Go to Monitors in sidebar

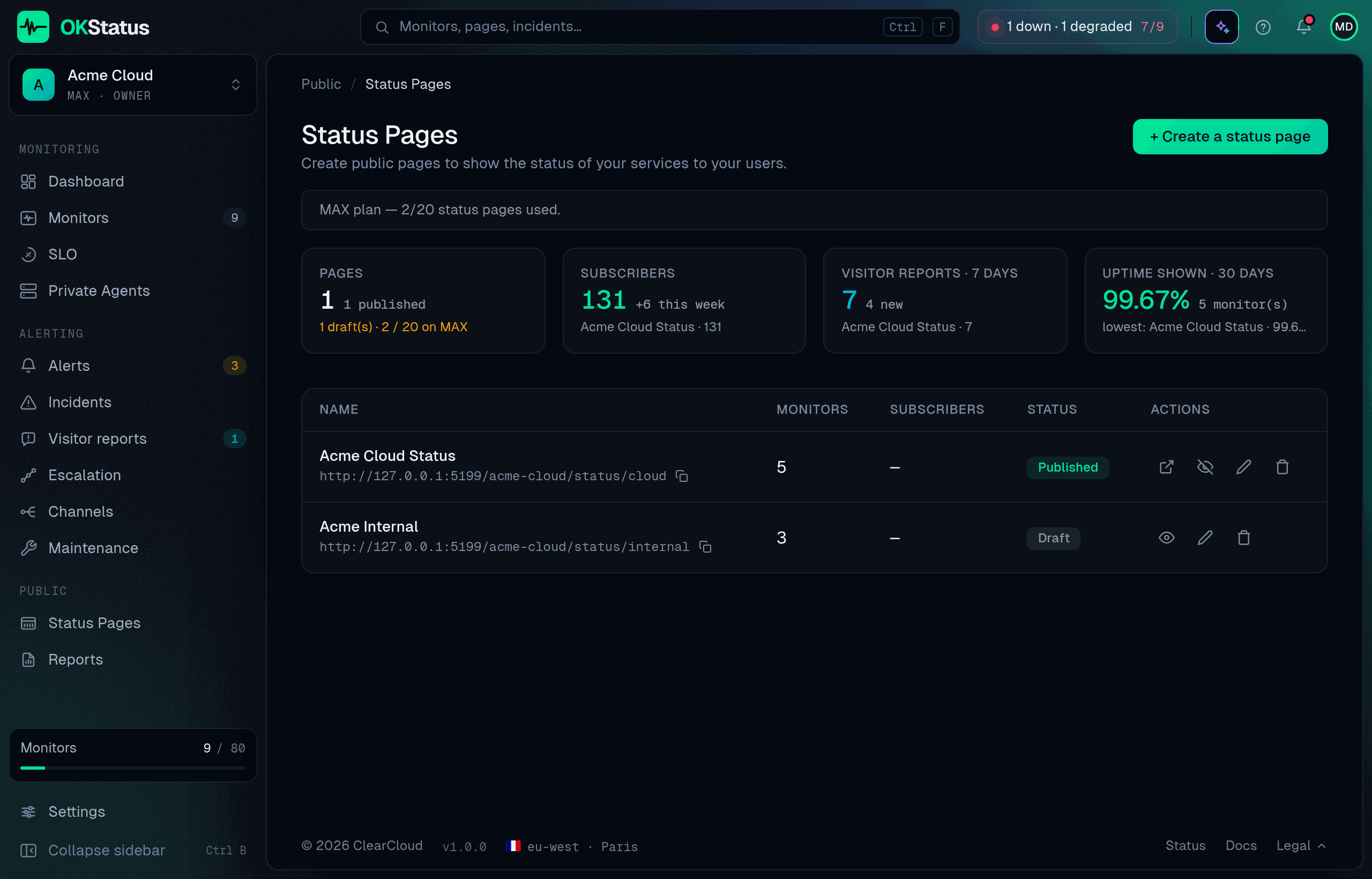(132, 218)
